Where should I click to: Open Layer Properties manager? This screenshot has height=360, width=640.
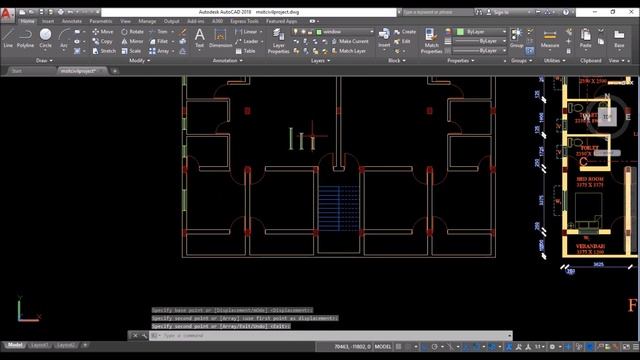coord(278,41)
